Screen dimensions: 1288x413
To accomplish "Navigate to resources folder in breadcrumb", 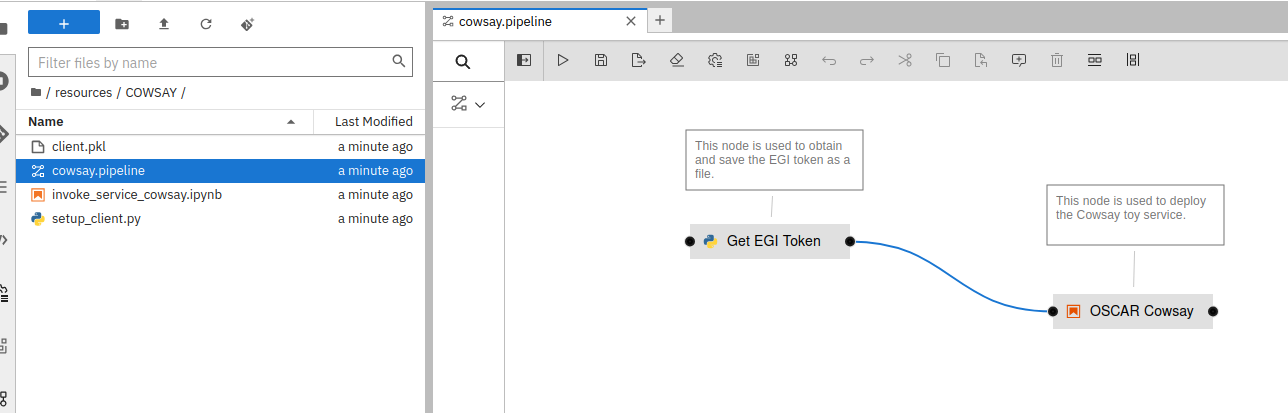I will (83, 92).
